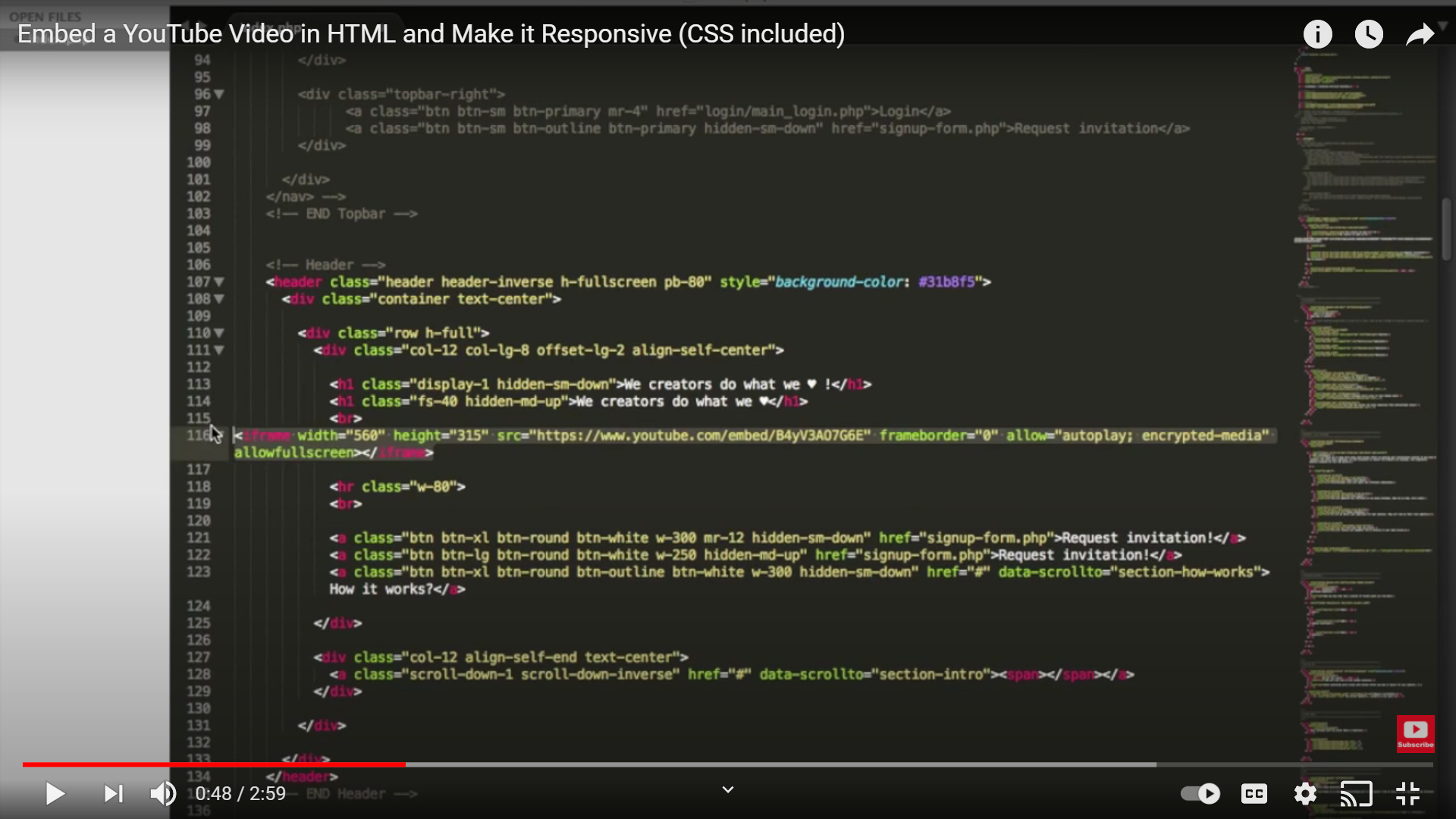This screenshot has height=819, width=1456.
Task: Click the 'END Topbar' comment line
Action: click(x=341, y=214)
